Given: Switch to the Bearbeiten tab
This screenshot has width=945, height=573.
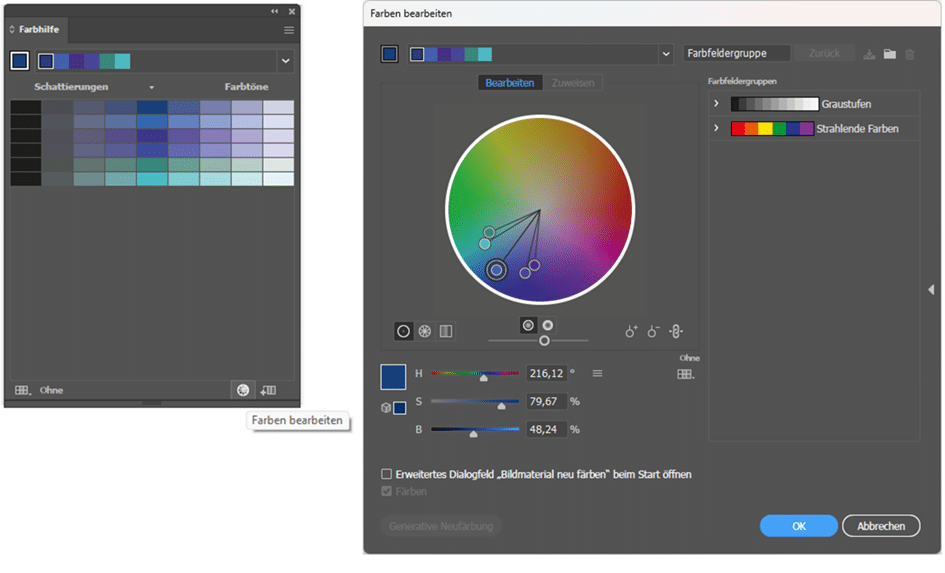Looking at the screenshot, I should click(x=509, y=83).
